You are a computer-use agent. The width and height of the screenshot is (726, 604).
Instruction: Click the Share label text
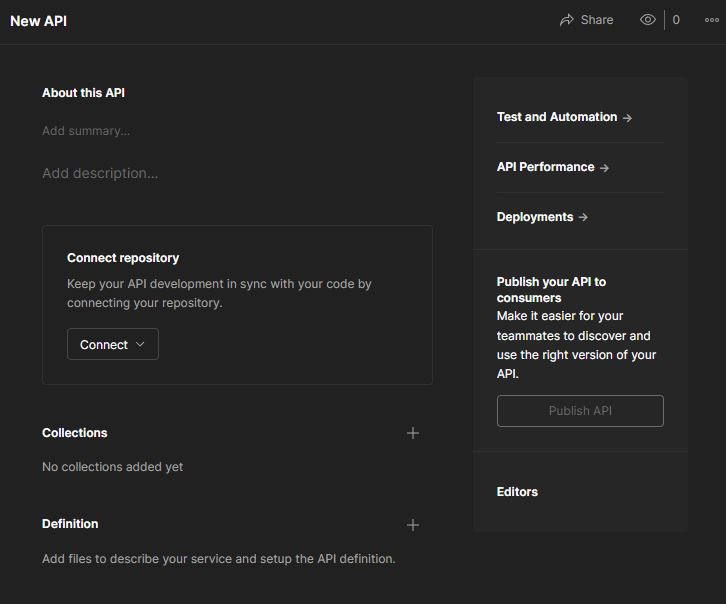597,20
